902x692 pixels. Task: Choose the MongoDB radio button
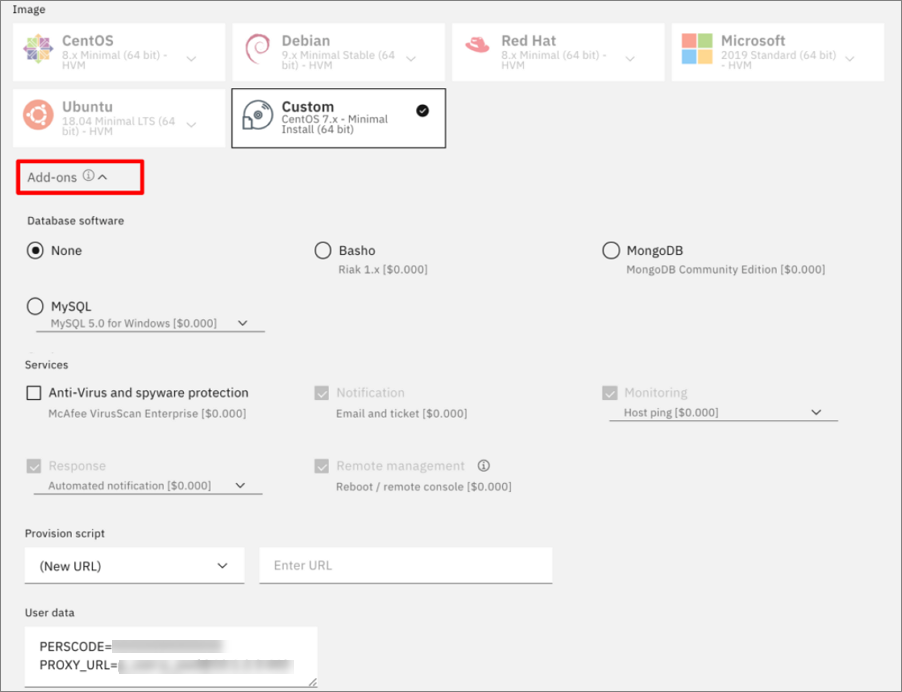[611, 251]
